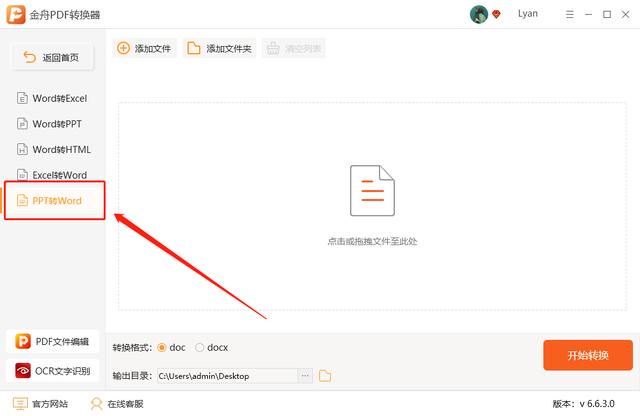
Task: Click the red OCR eye icon
Action: click(x=23, y=371)
